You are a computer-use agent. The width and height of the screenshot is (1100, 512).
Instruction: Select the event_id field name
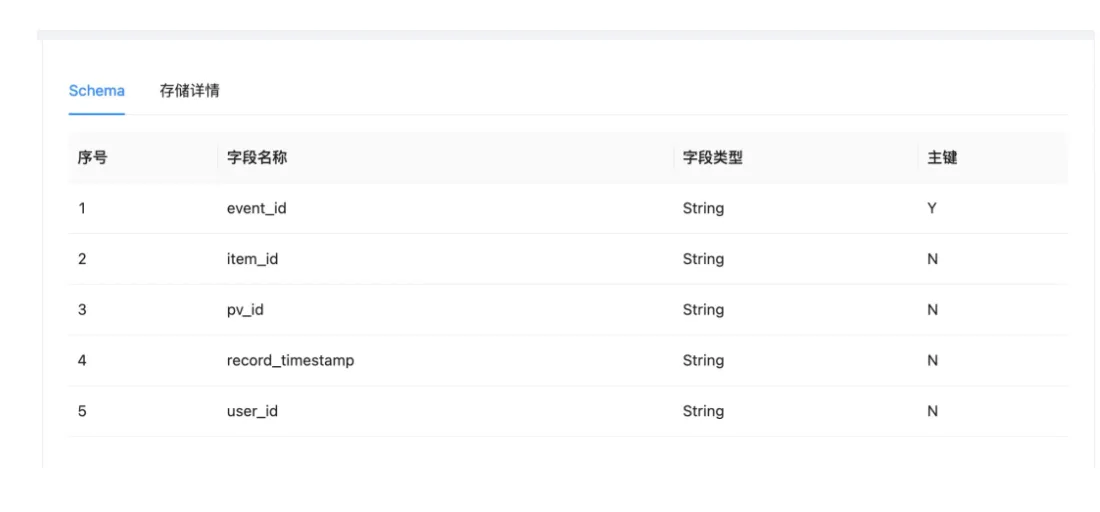pos(257,209)
